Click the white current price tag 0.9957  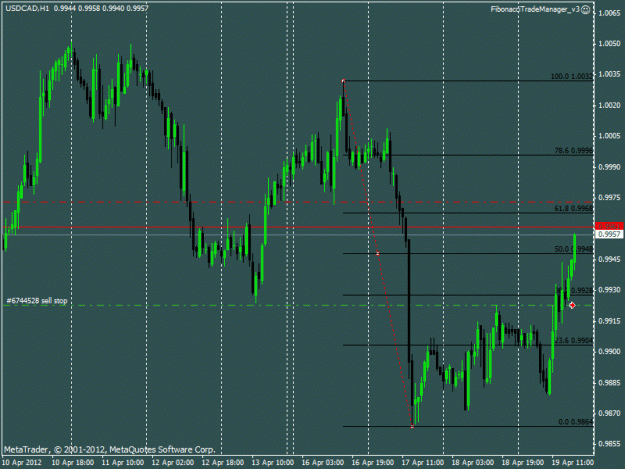609,234
